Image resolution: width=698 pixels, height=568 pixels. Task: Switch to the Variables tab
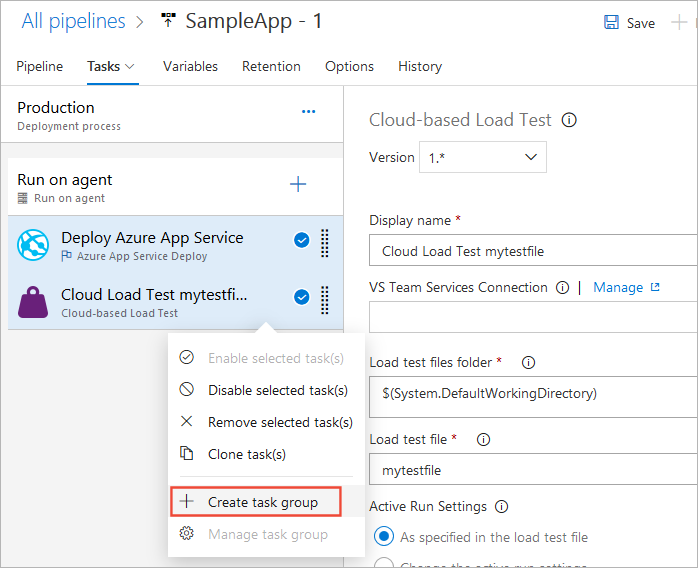pyautogui.click(x=190, y=66)
